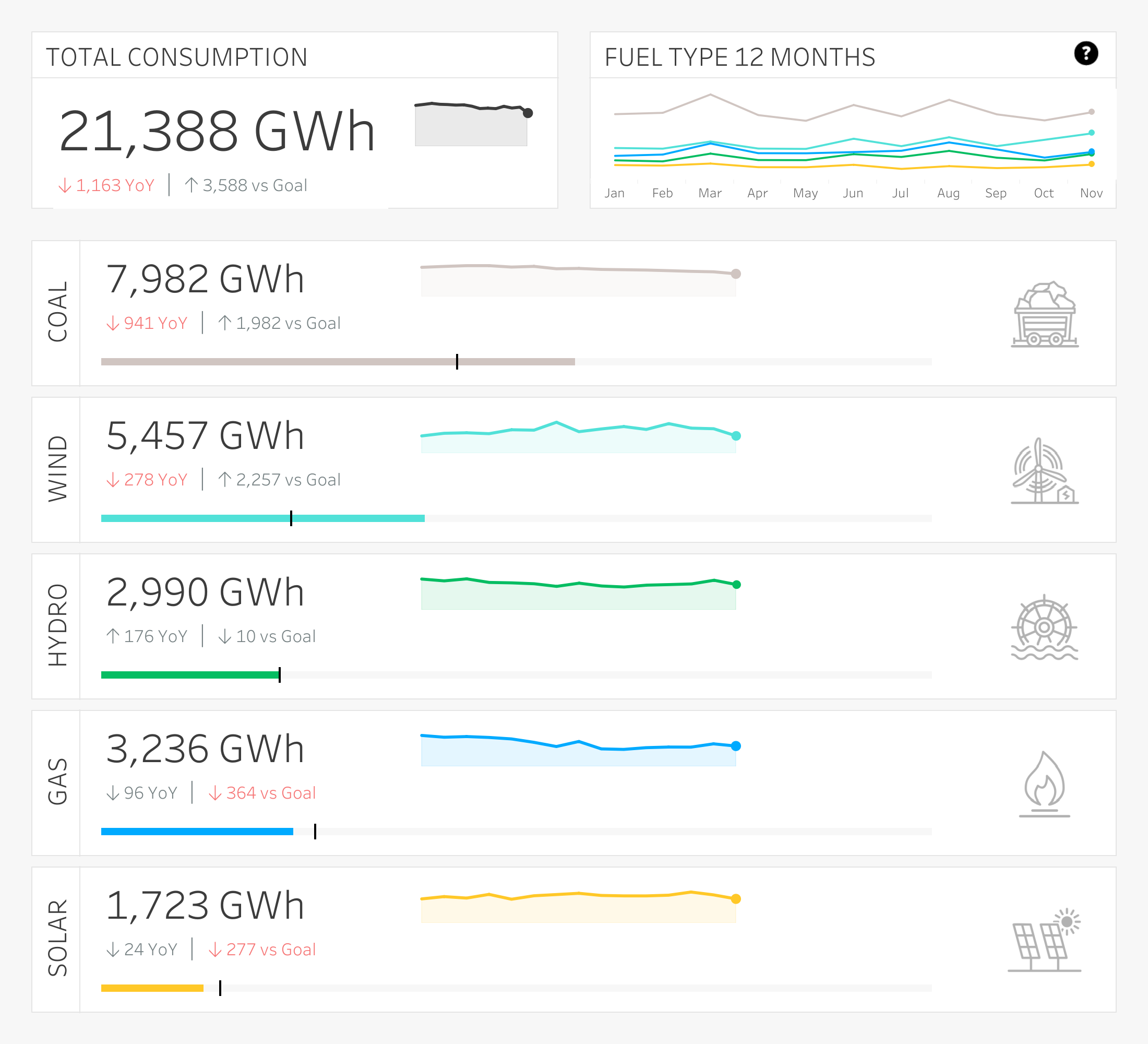Click the solar progress bar
1148x1044 pixels.
(x=517, y=988)
